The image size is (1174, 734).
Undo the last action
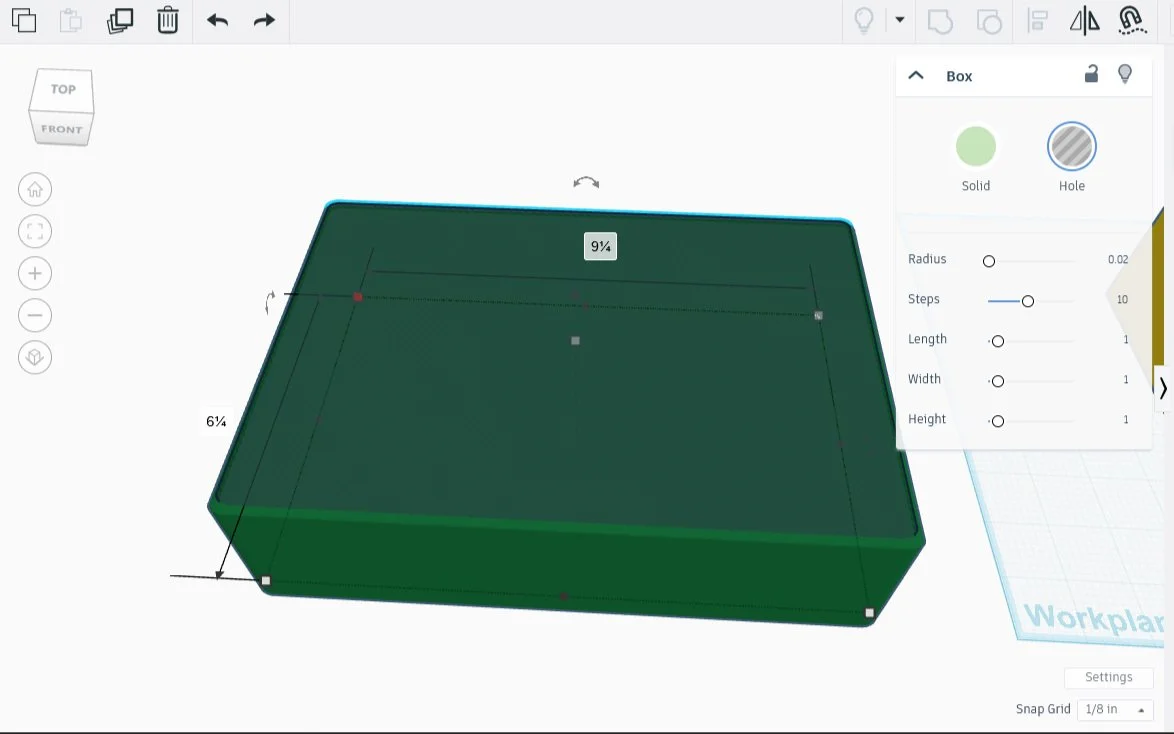pos(218,20)
